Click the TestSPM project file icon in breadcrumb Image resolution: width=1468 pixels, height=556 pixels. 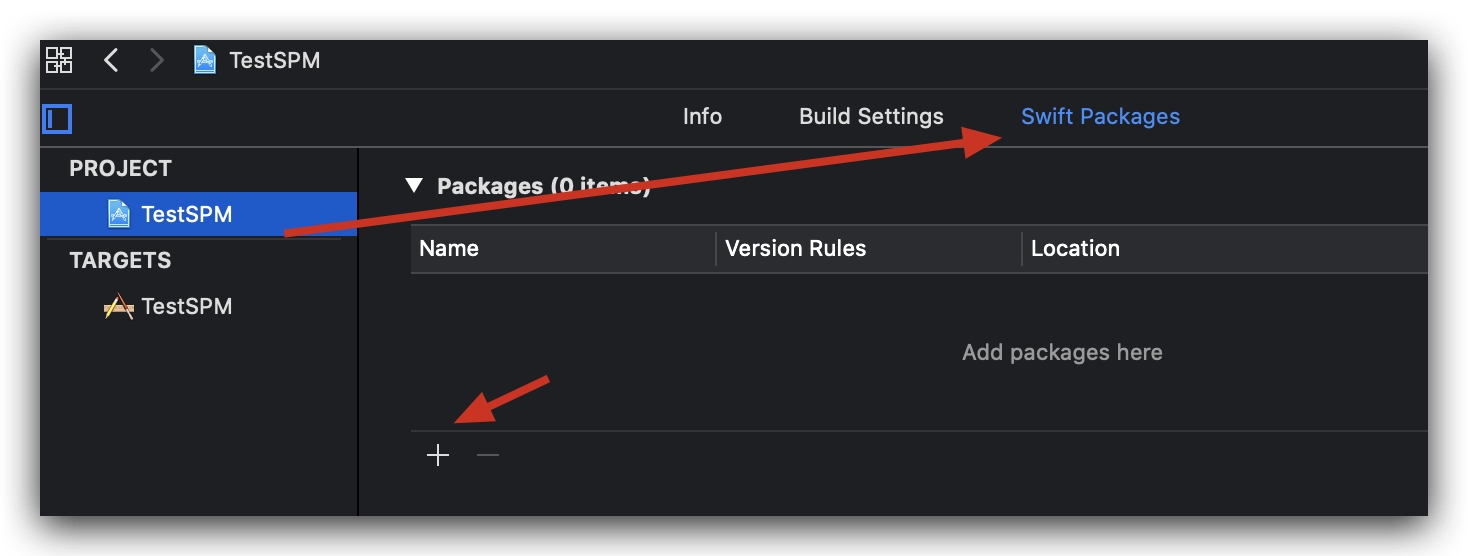tap(205, 60)
